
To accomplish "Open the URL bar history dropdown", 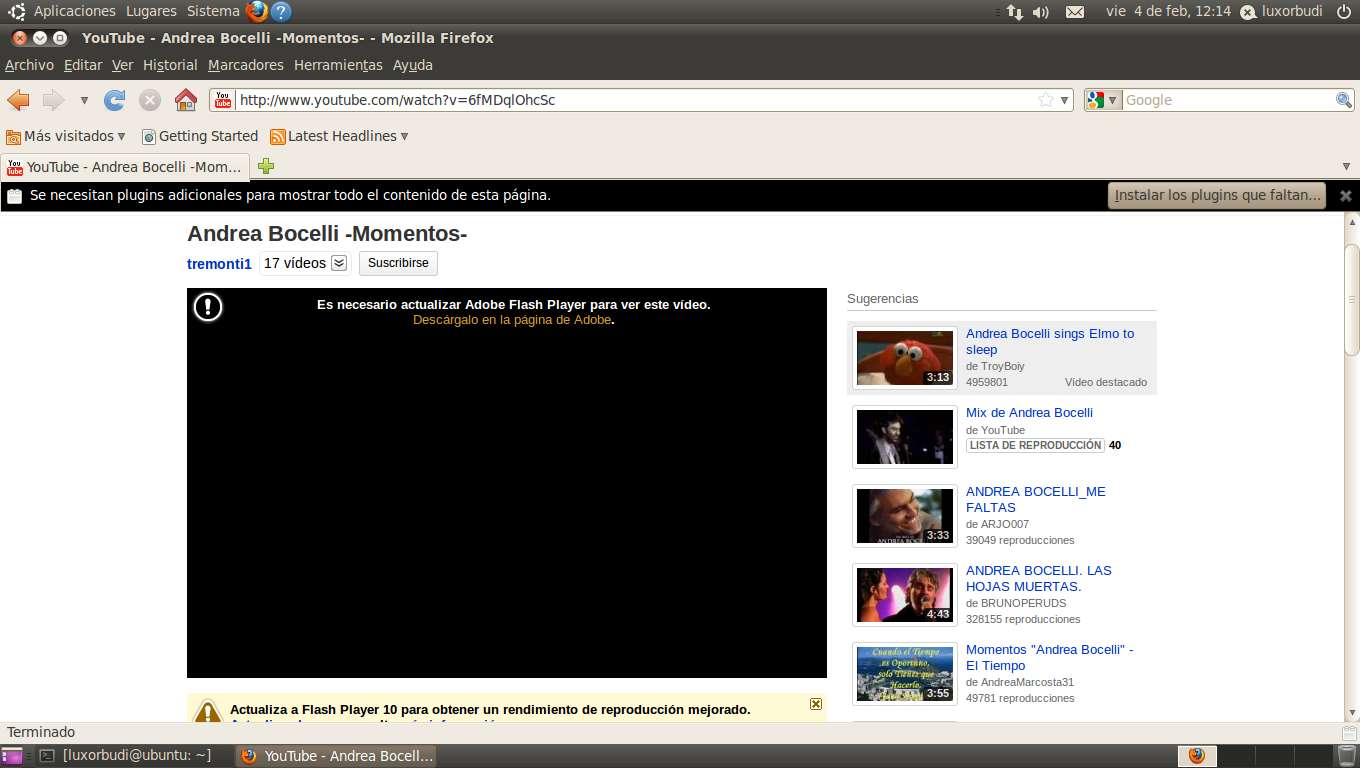I will coord(1065,100).
